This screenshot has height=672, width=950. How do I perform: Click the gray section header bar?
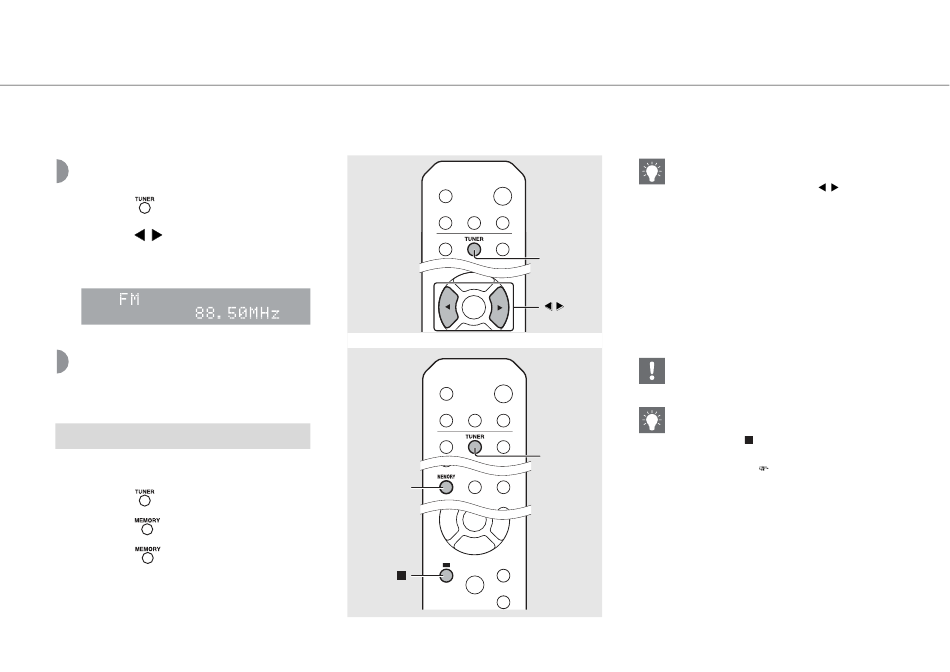coord(182,436)
